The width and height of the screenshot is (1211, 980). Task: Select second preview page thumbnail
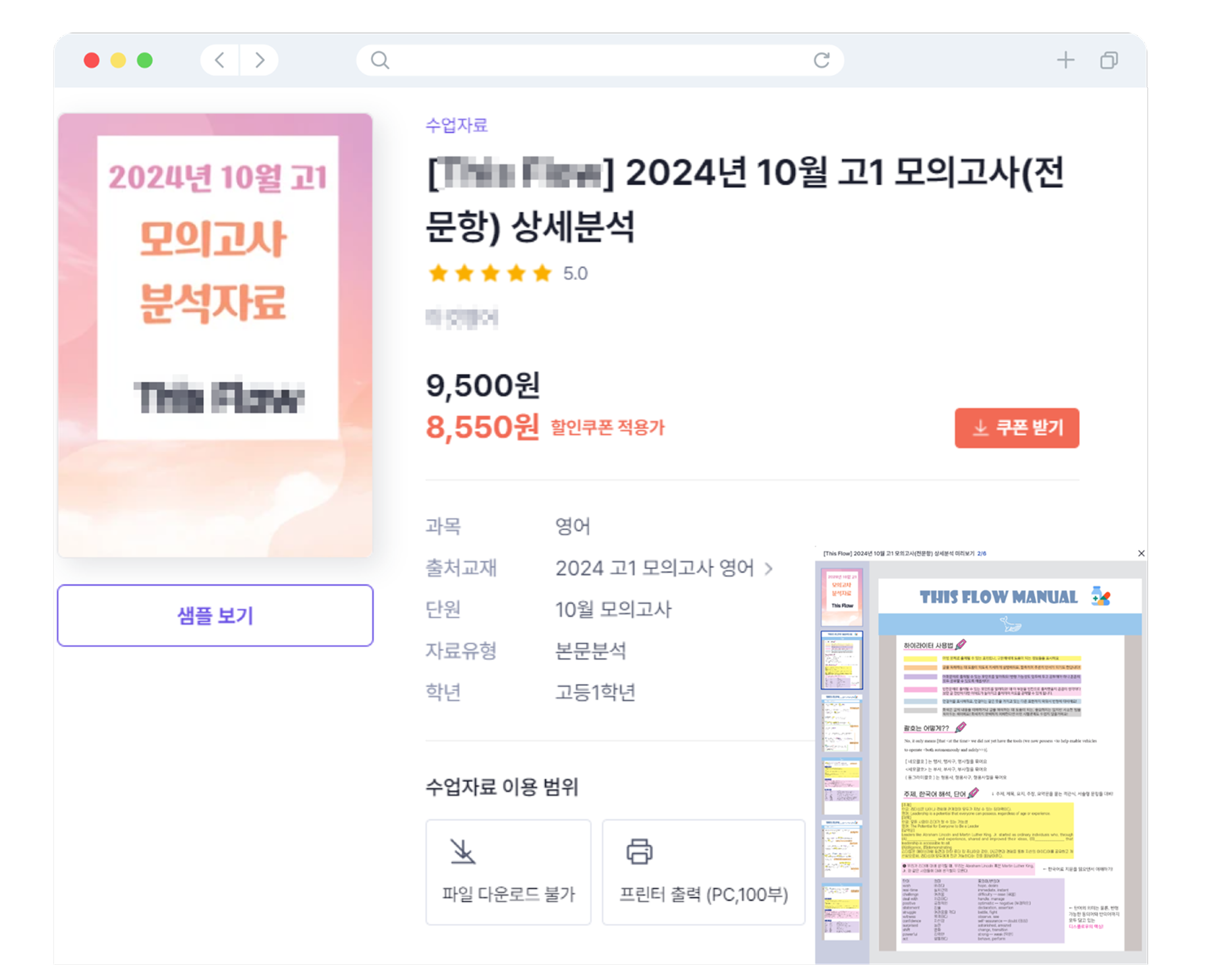click(x=841, y=660)
